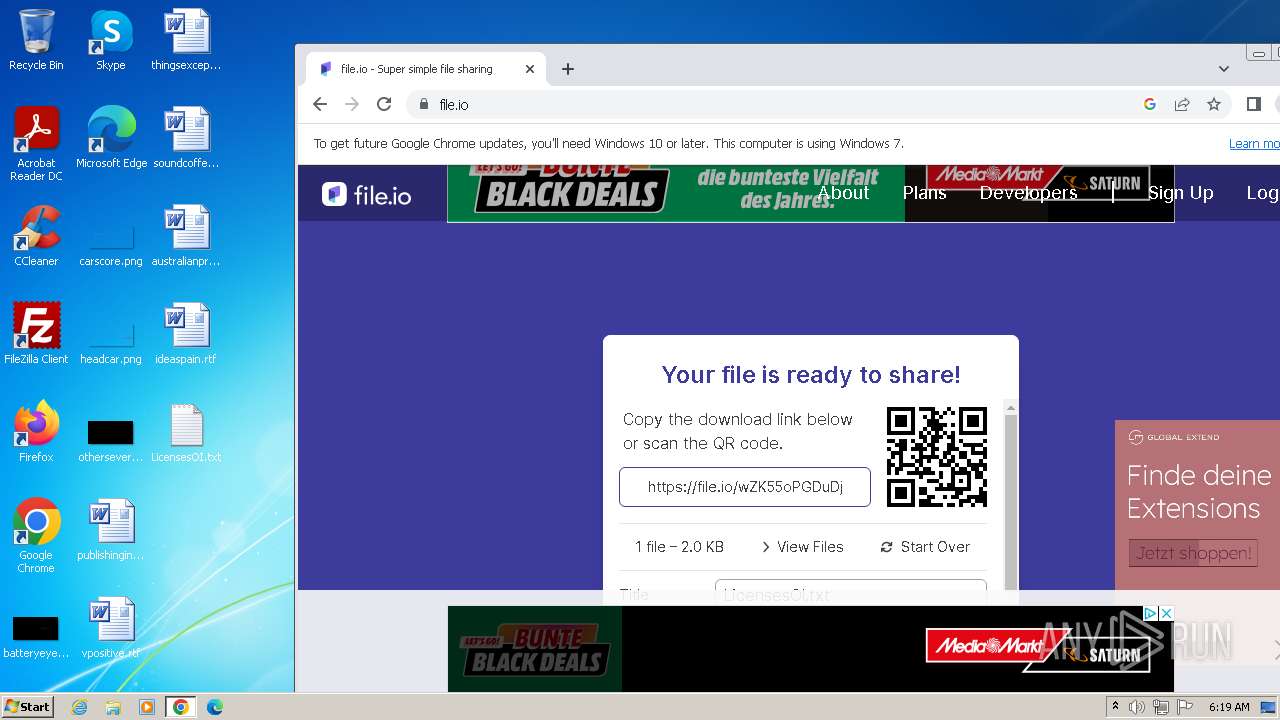Reload the file.io page
1280x720 pixels.
384,104
